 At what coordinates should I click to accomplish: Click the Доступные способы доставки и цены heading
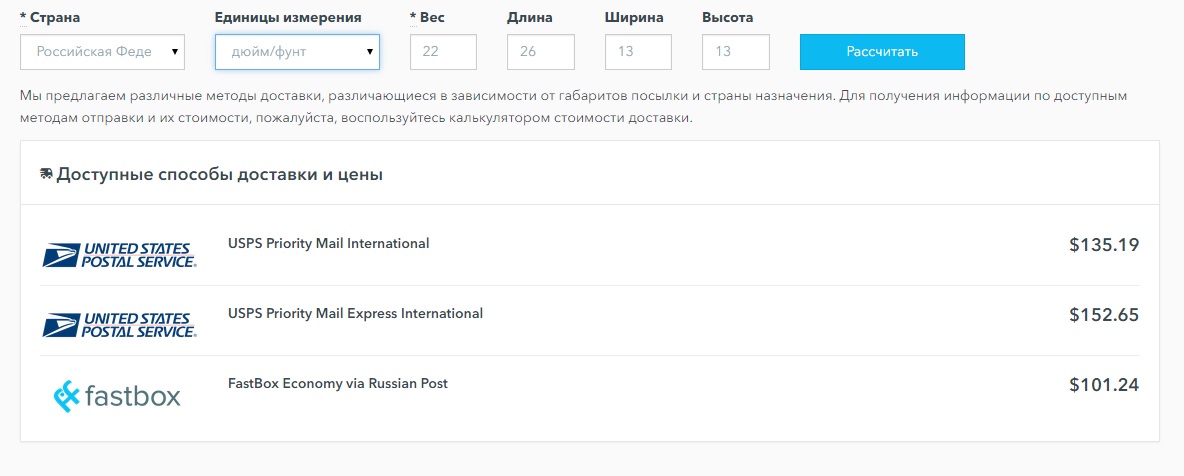click(x=219, y=174)
